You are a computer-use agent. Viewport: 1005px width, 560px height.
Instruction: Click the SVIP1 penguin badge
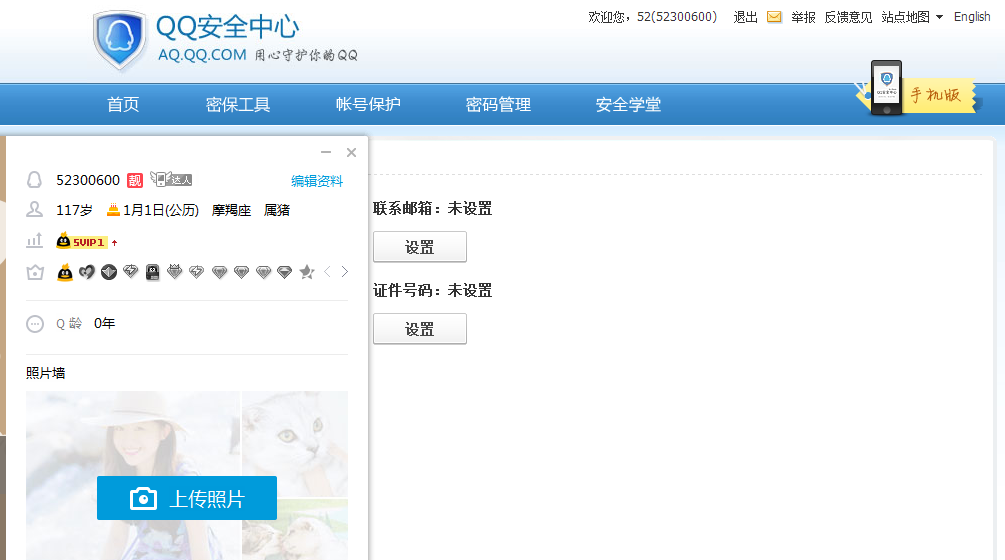pos(81,242)
